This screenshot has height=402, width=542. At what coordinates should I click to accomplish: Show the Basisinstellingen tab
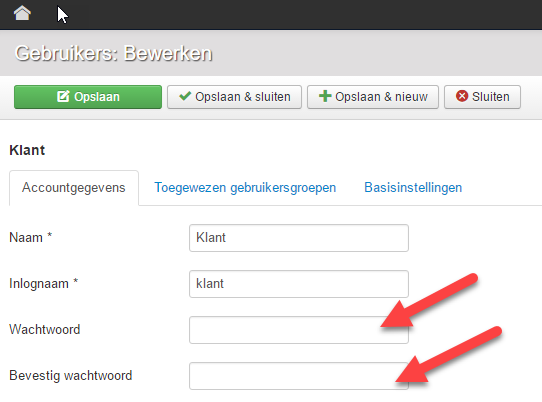point(413,188)
